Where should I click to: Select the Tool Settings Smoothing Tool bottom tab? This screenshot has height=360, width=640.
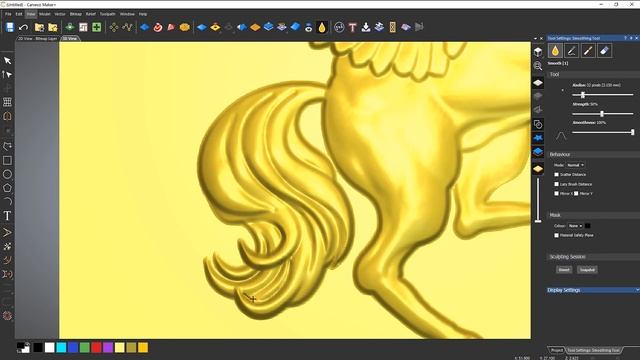pyautogui.click(x=593, y=350)
